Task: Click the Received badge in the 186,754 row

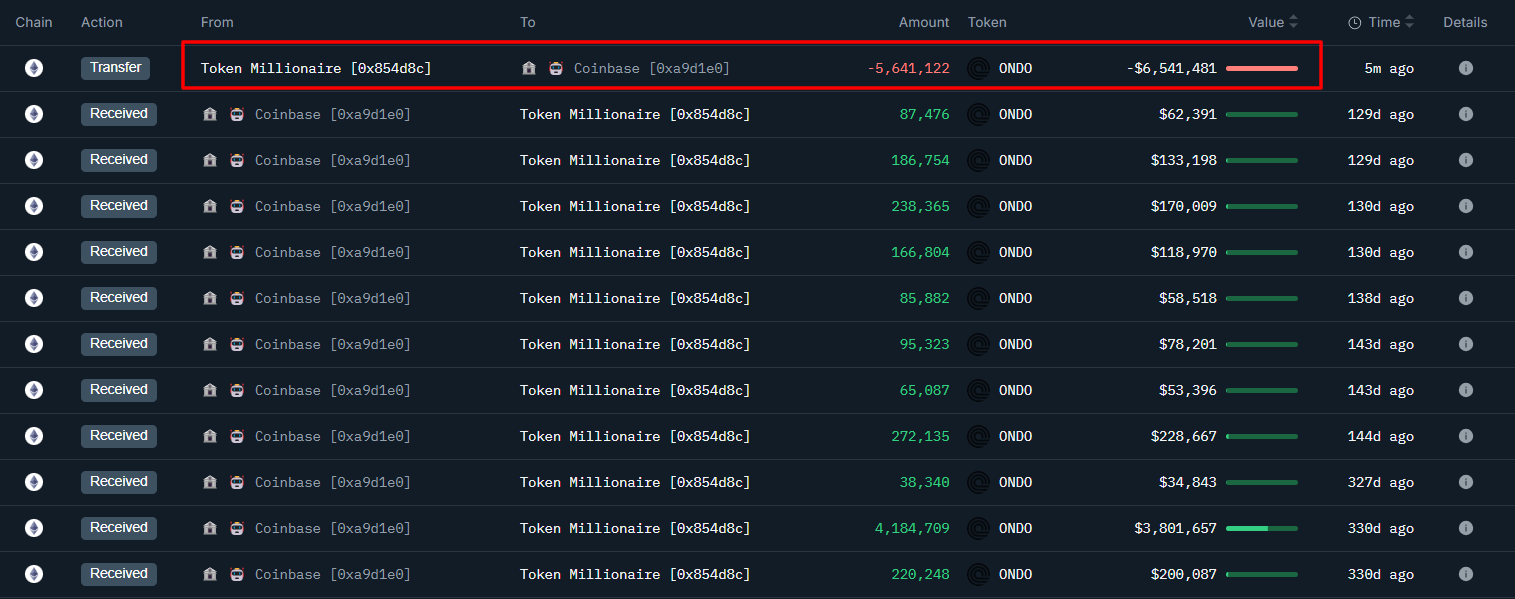Action: point(118,160)
